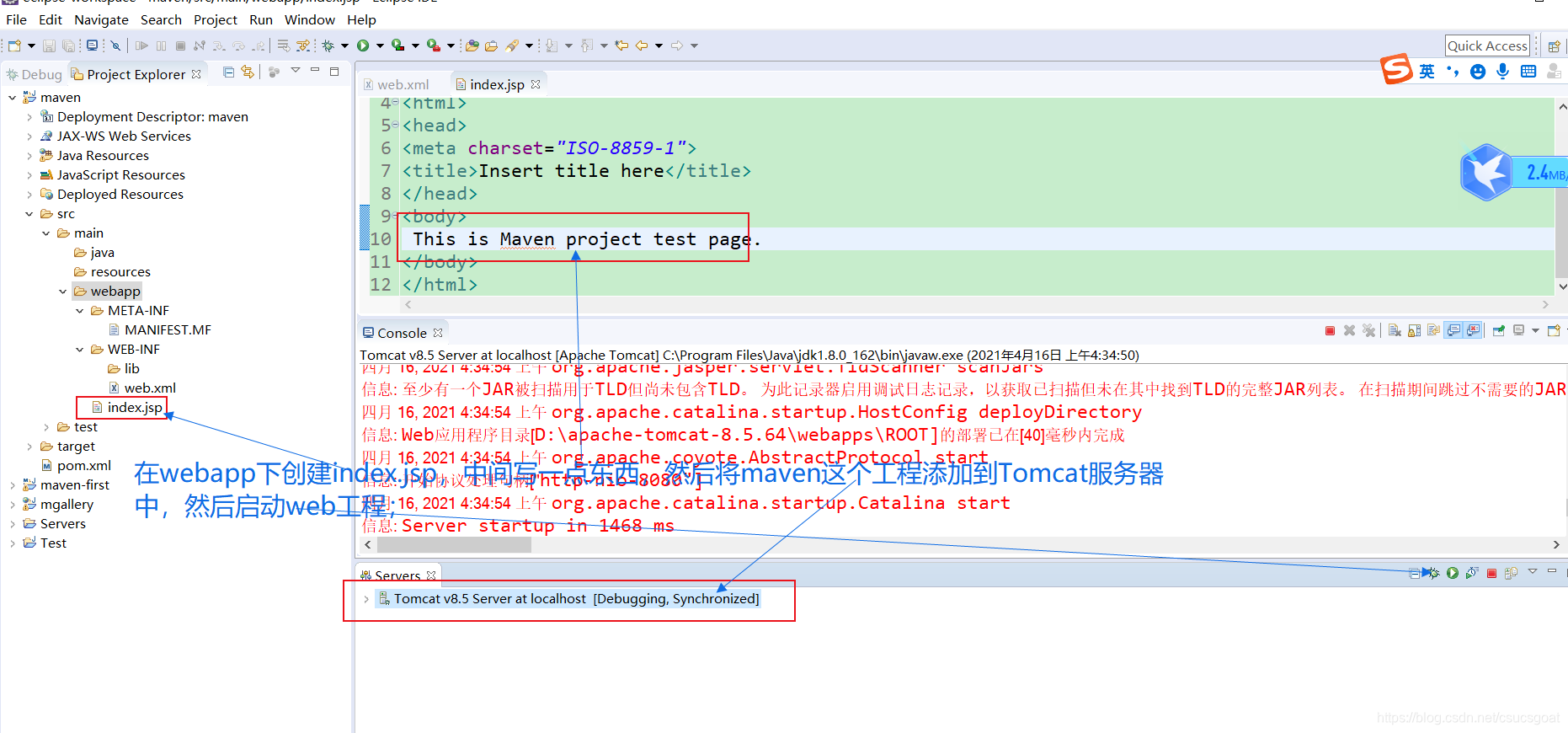The width and height of the screenshot is (1568, 733).
Task: Collapse the maven project tree node
Action: pyautogui.click(x=13, y=98)
